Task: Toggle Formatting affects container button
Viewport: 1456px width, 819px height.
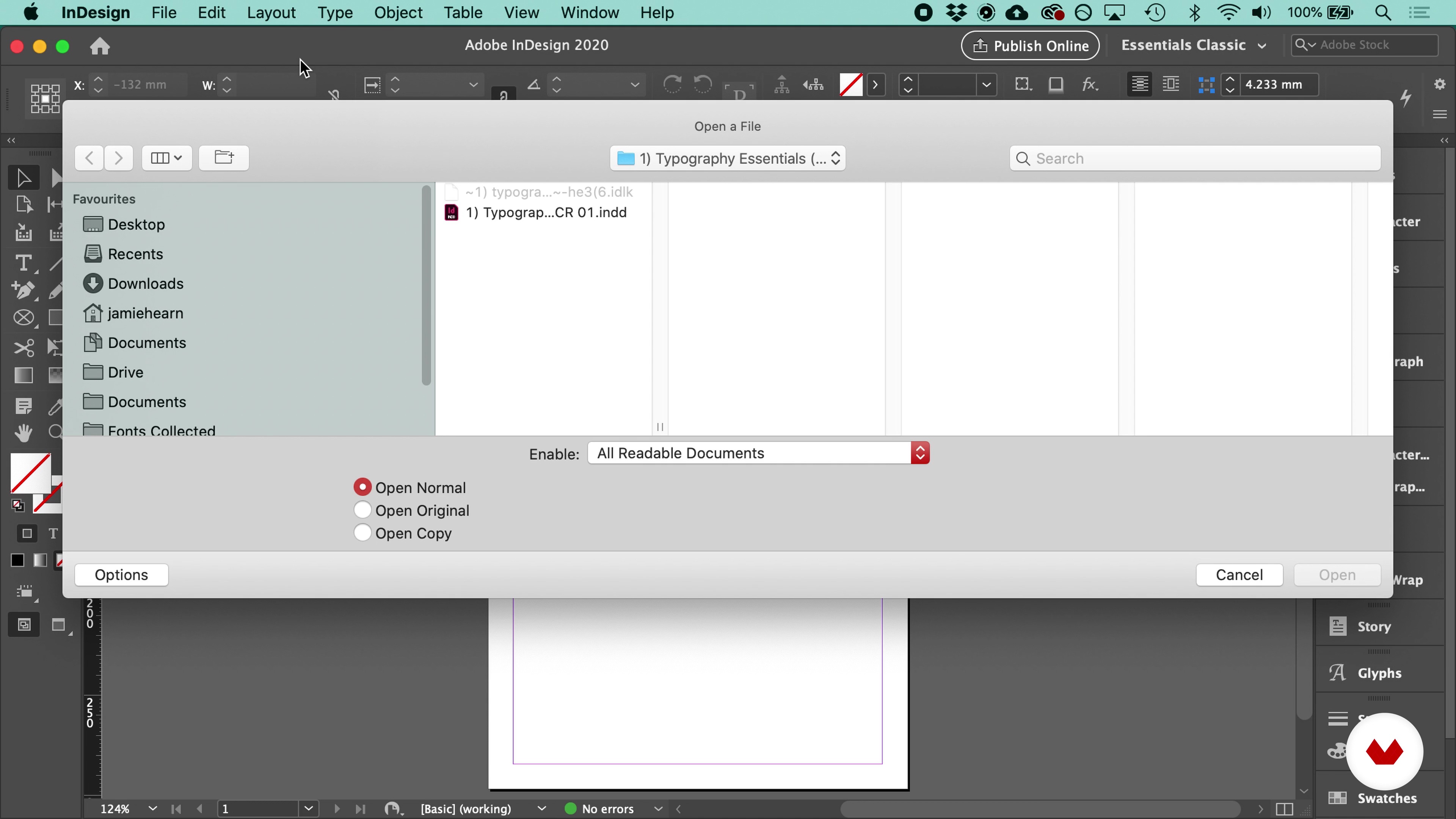Action: click(27, 533)
